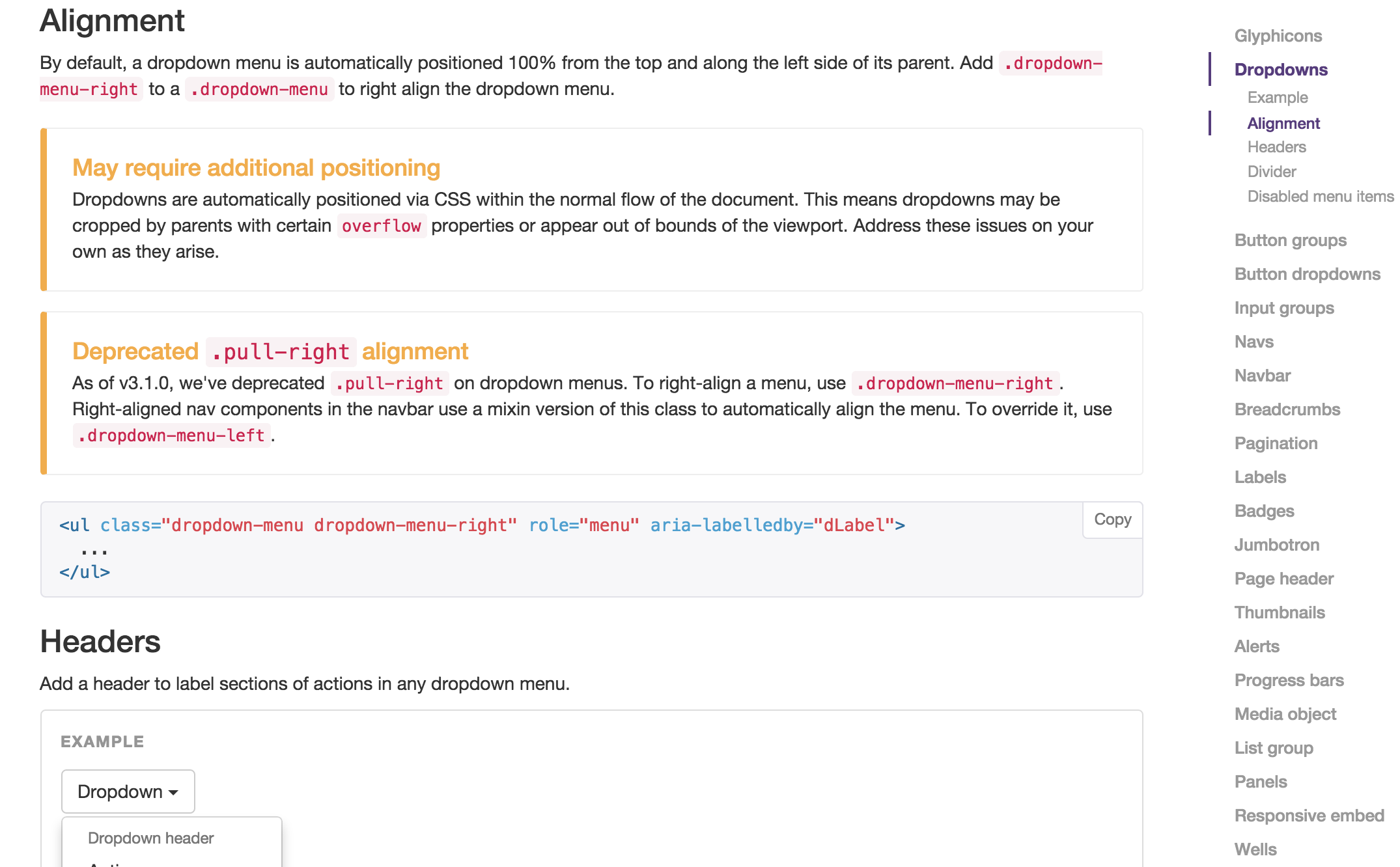Click the Alignment section heading
Viewport: 1400px width, 867px height.
[x=112, y=20]
